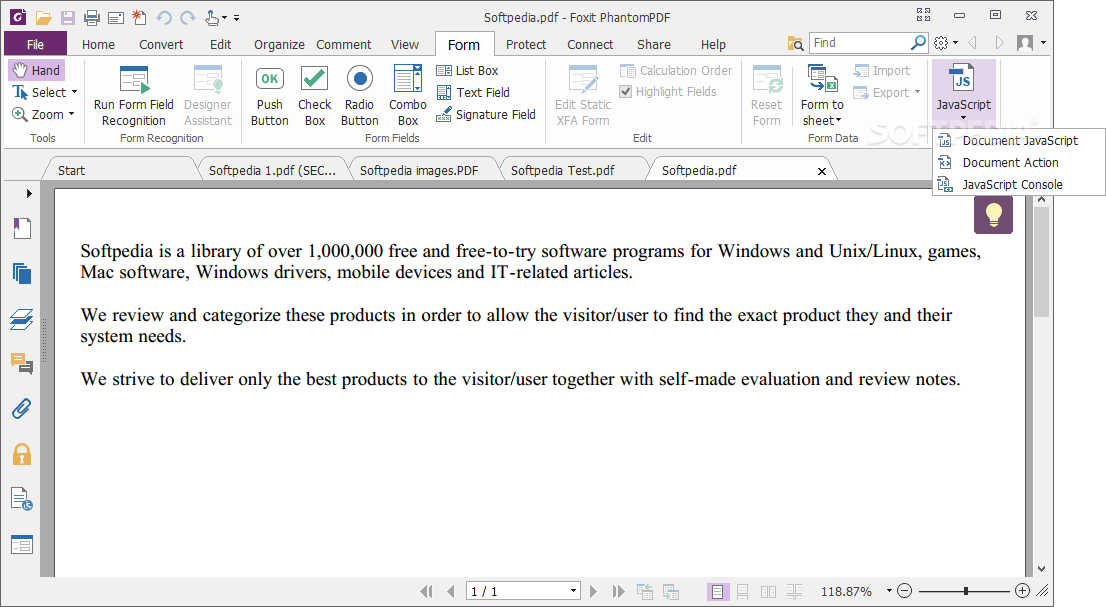Insert a Check Box form field
1106x607 pixels.
(315, 96)
